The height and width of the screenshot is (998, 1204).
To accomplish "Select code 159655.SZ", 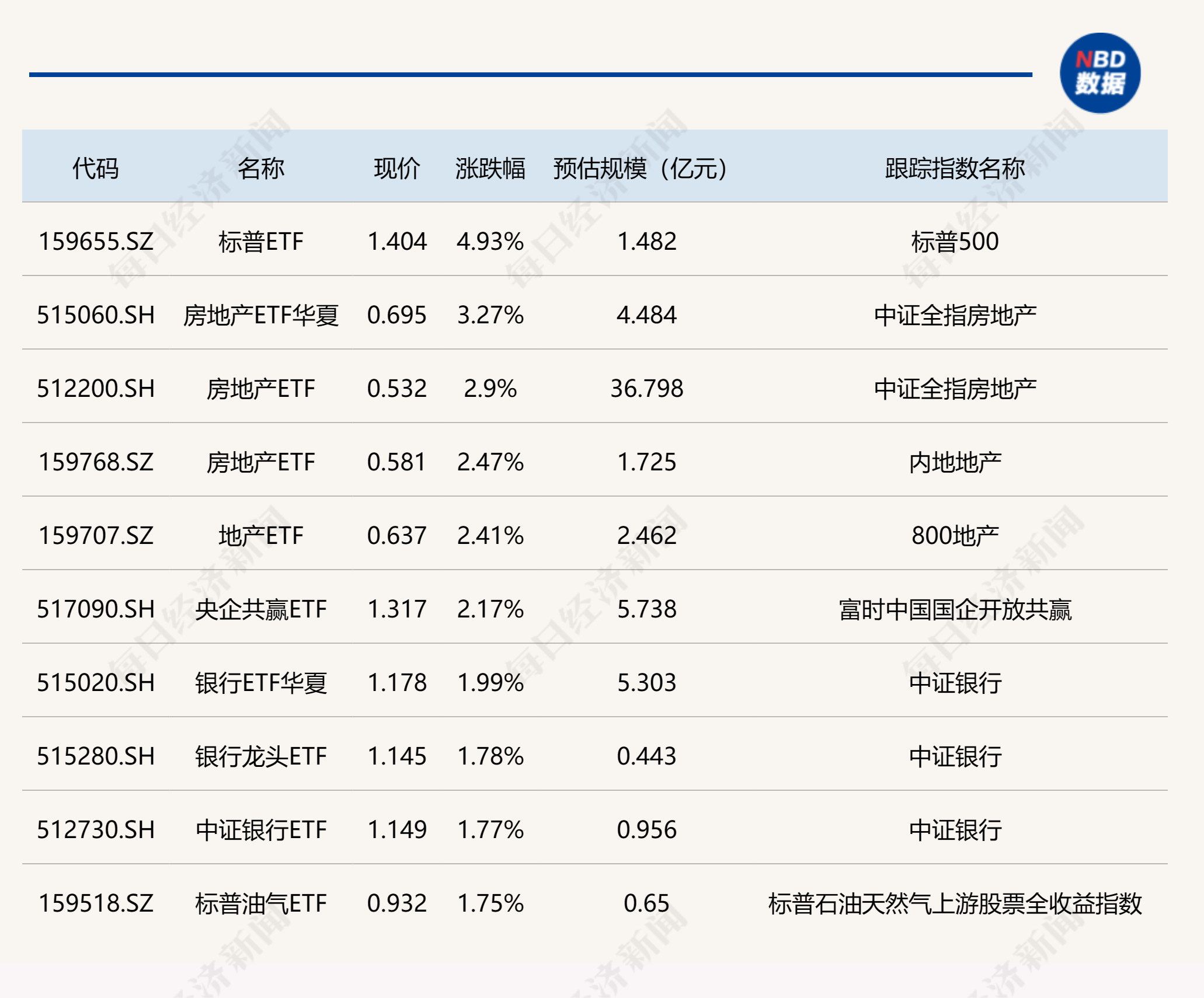I will (96, 242).
